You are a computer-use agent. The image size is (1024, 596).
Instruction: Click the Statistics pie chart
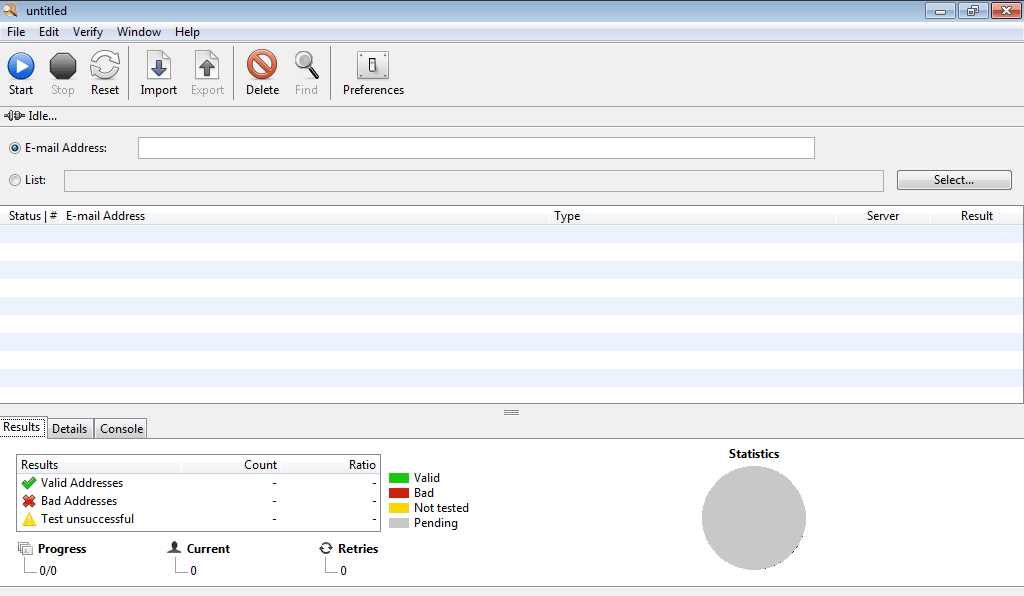tap(754, 518)
